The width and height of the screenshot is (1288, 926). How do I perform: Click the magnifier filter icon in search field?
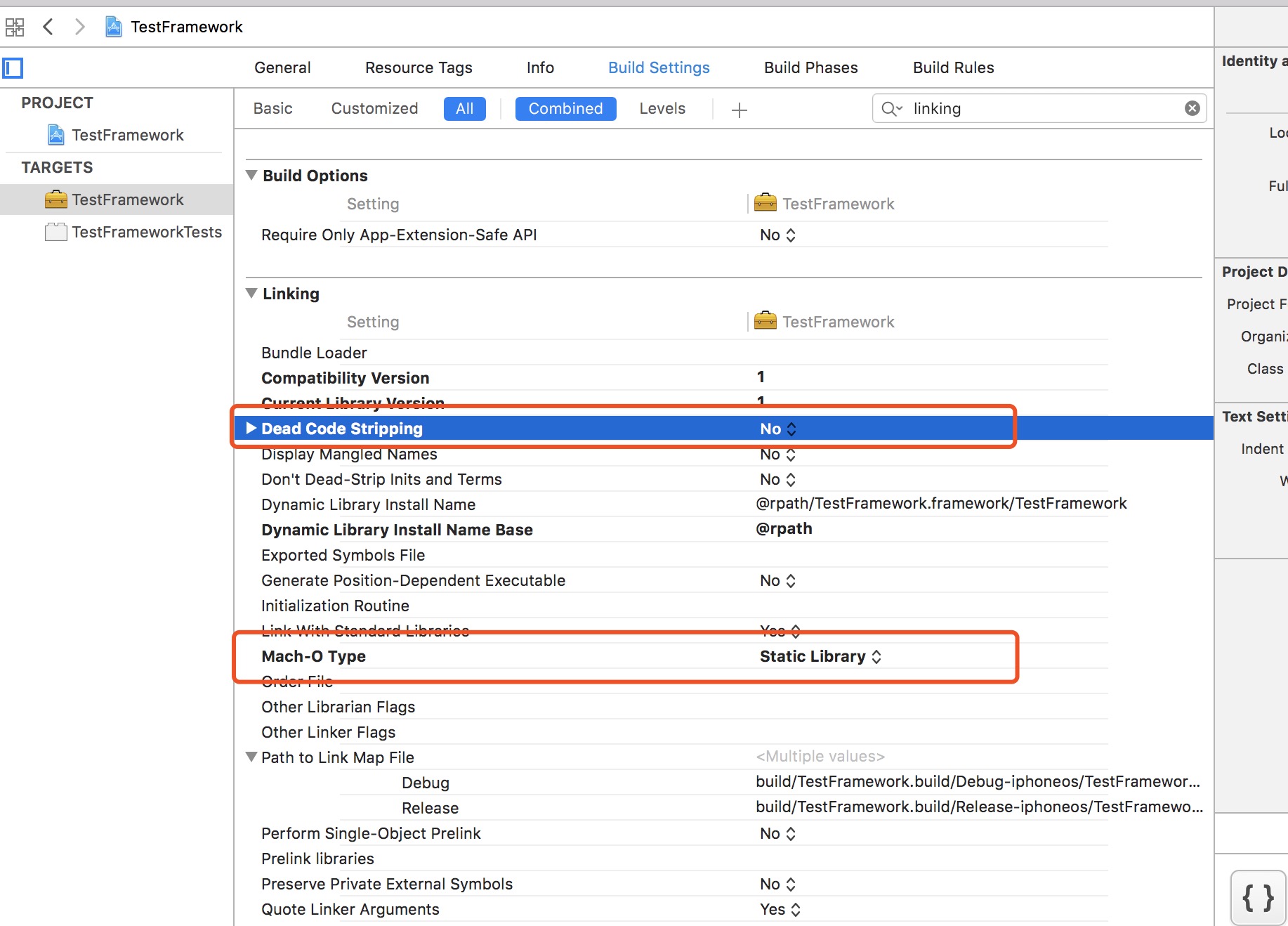891,109
